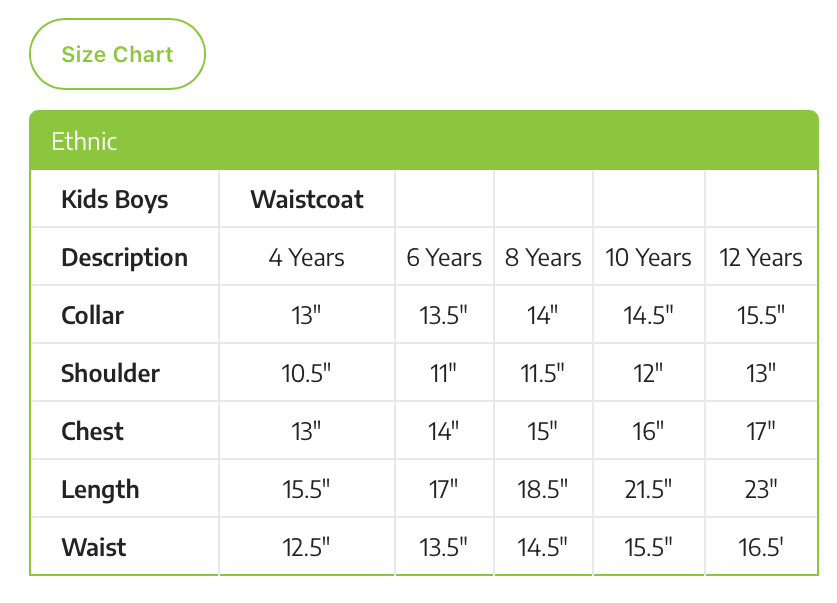The height and width of the screenshot is (603, 837).
Task: Click the Description row label
Action: 124,257
